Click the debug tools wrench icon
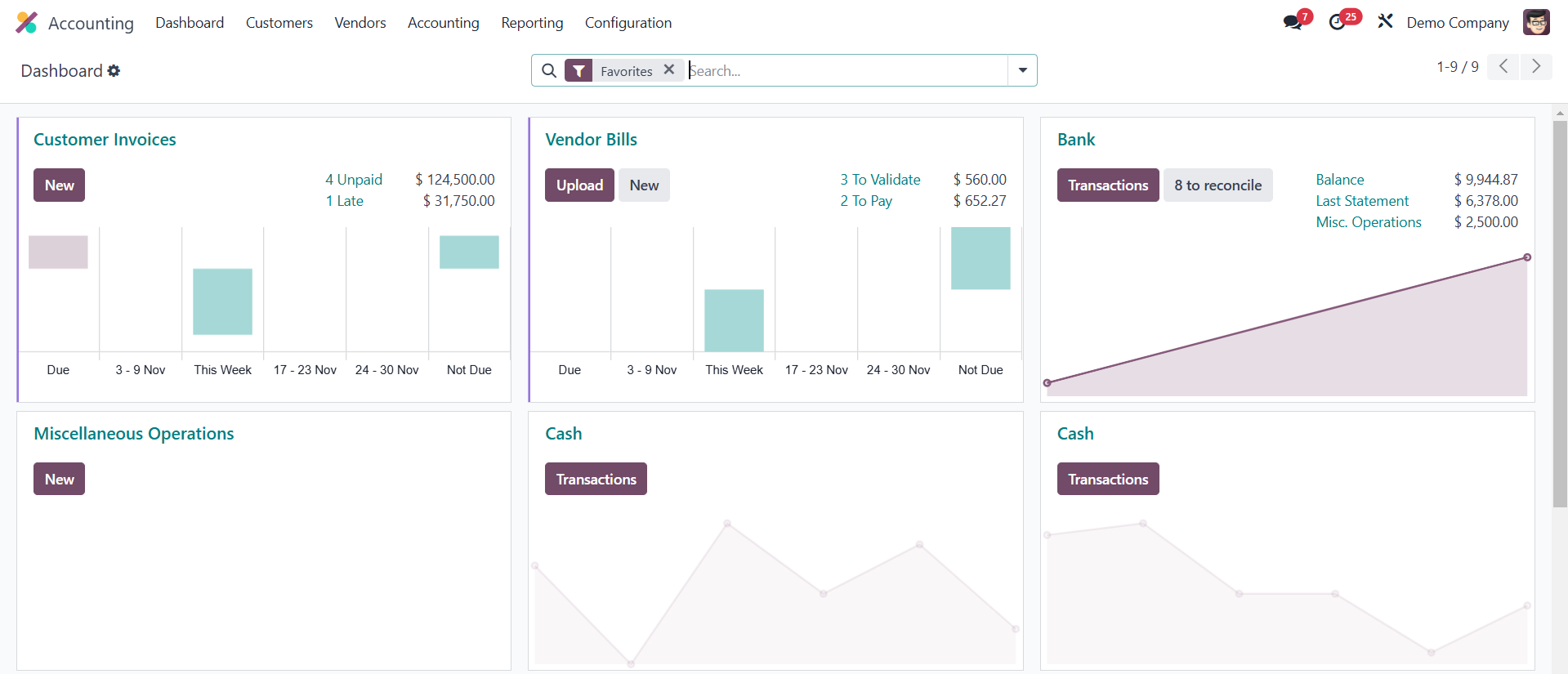The image size is (1568, 674). point(1385,22)
